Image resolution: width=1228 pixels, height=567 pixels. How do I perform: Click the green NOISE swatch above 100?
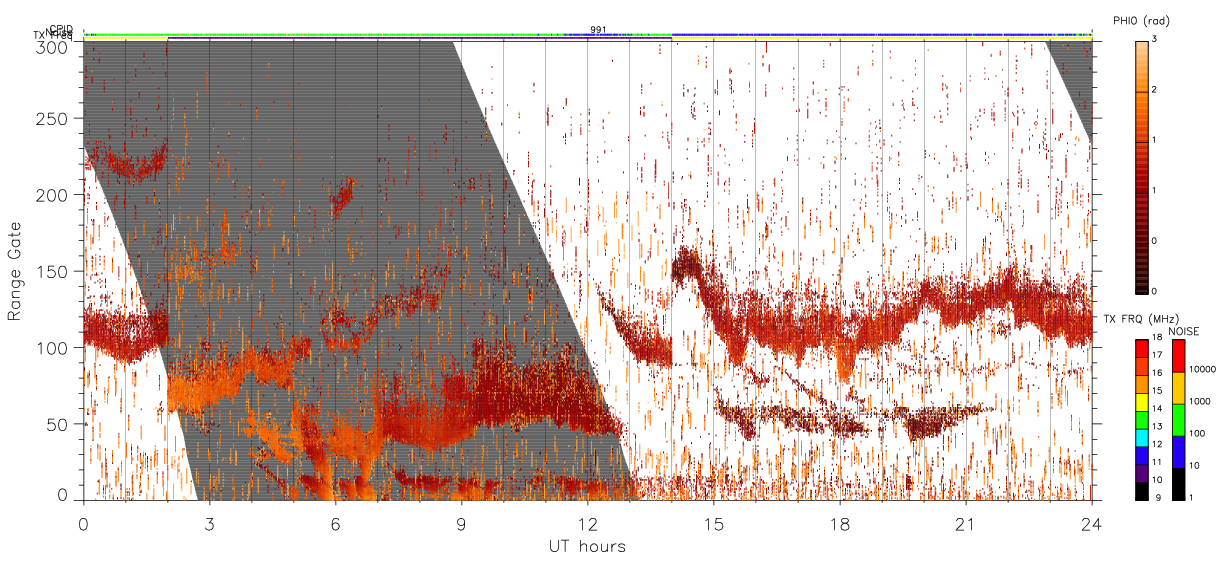point(1179,419)
